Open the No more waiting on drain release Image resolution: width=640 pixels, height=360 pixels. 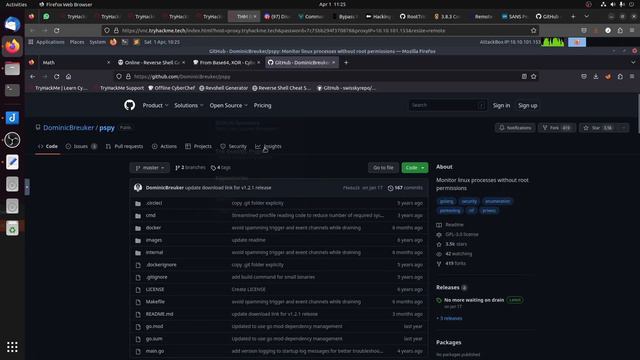pyautogui.click(x=474, y=300)
